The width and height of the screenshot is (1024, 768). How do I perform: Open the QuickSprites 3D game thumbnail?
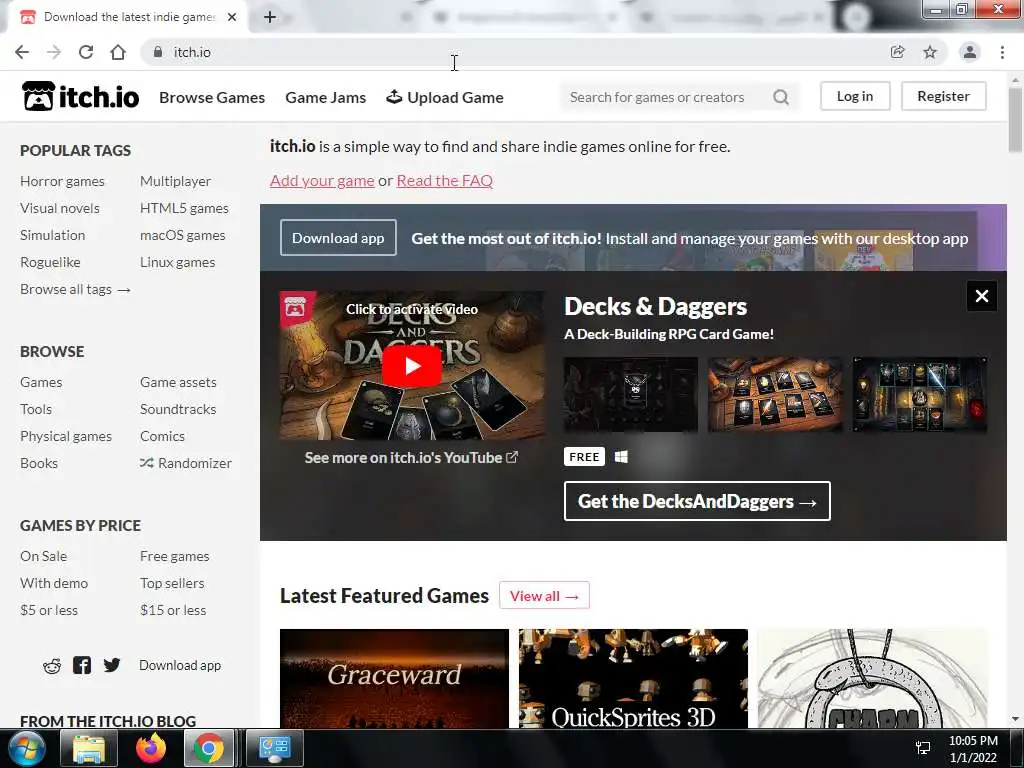633,679
